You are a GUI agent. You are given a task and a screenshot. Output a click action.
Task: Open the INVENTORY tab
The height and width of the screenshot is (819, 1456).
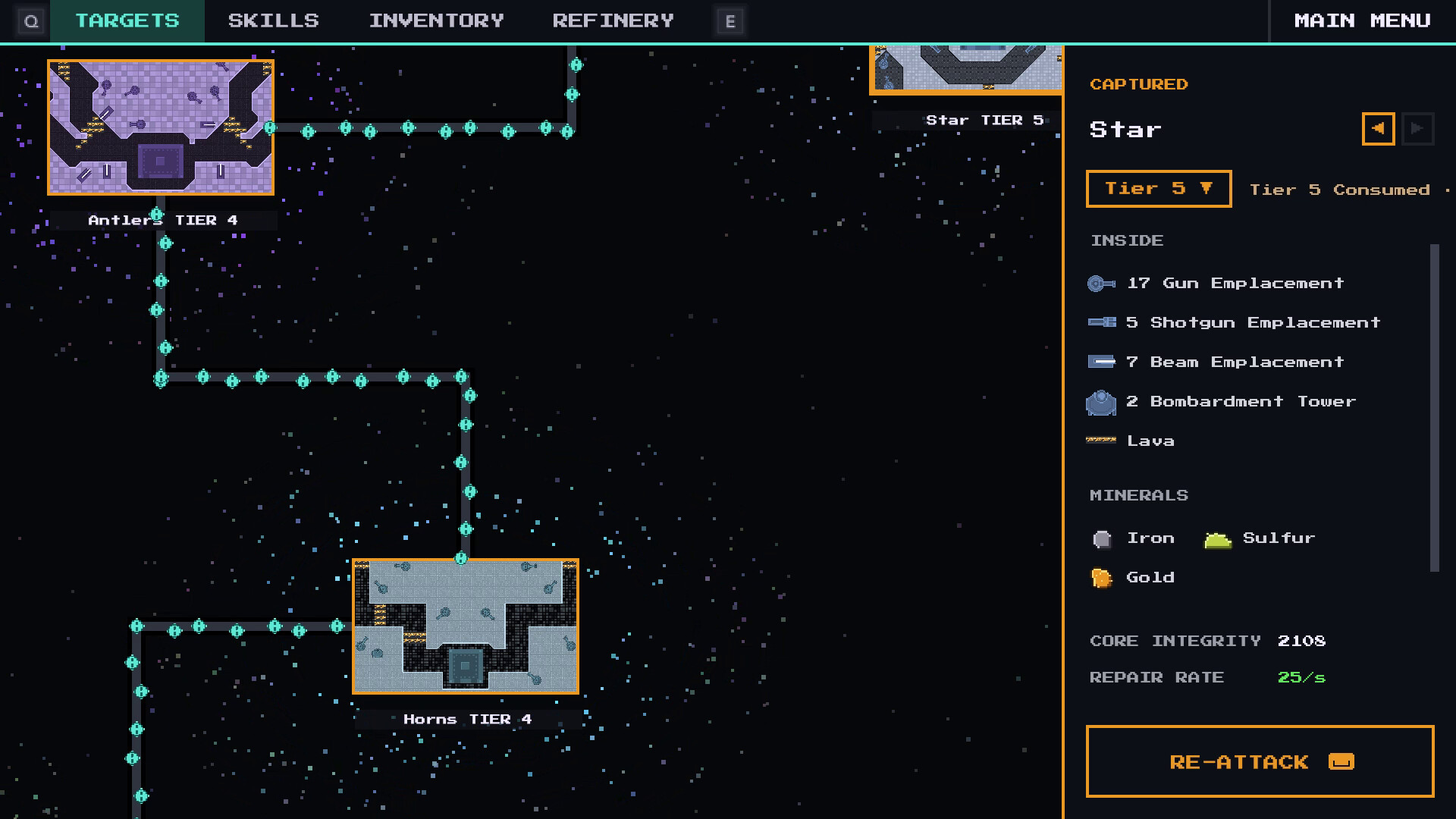pyautogui.click(x=437, y=20)
